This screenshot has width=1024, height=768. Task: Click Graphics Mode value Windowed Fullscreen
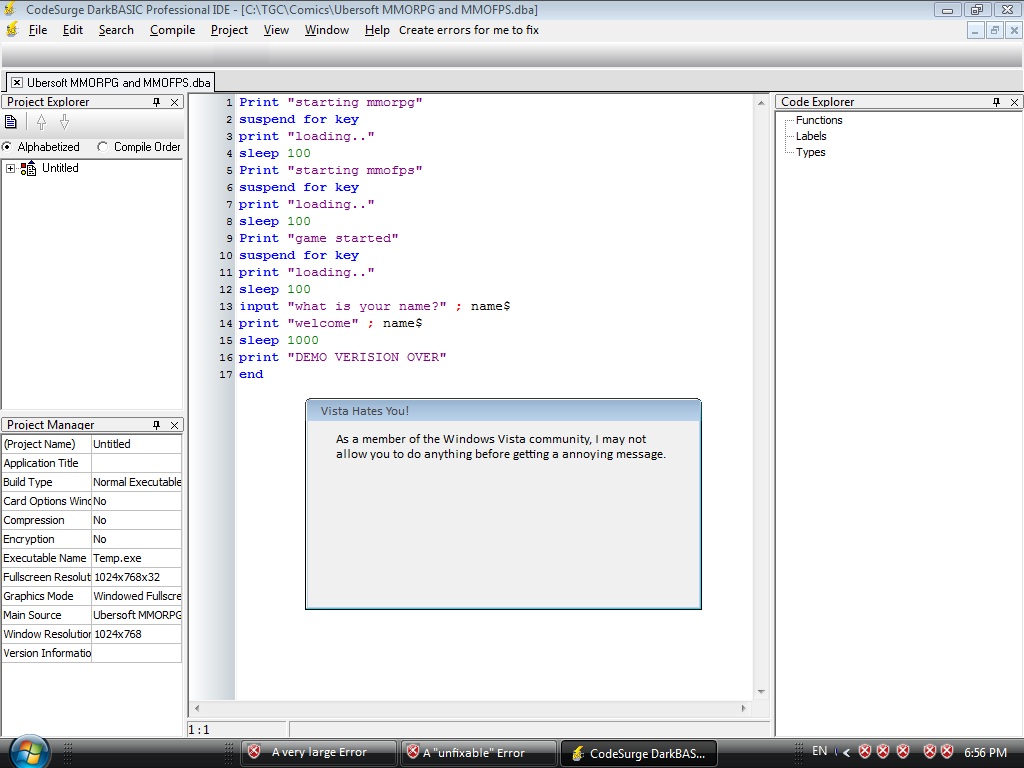point(136,596)
